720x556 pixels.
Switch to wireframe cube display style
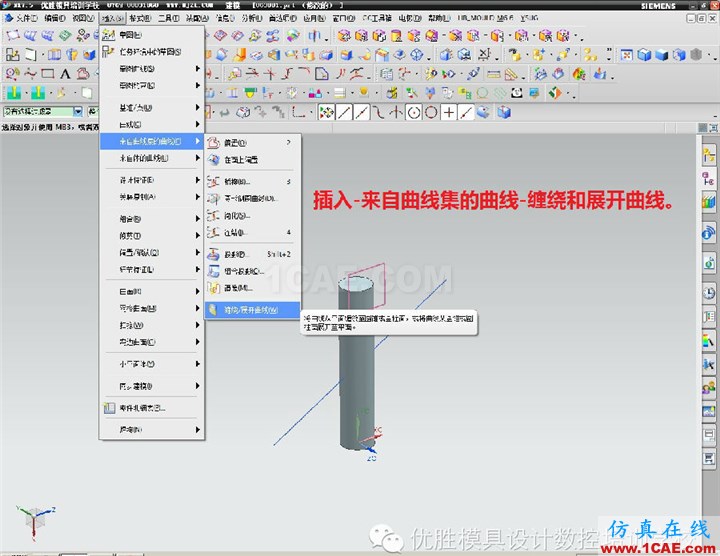point(644,55)
